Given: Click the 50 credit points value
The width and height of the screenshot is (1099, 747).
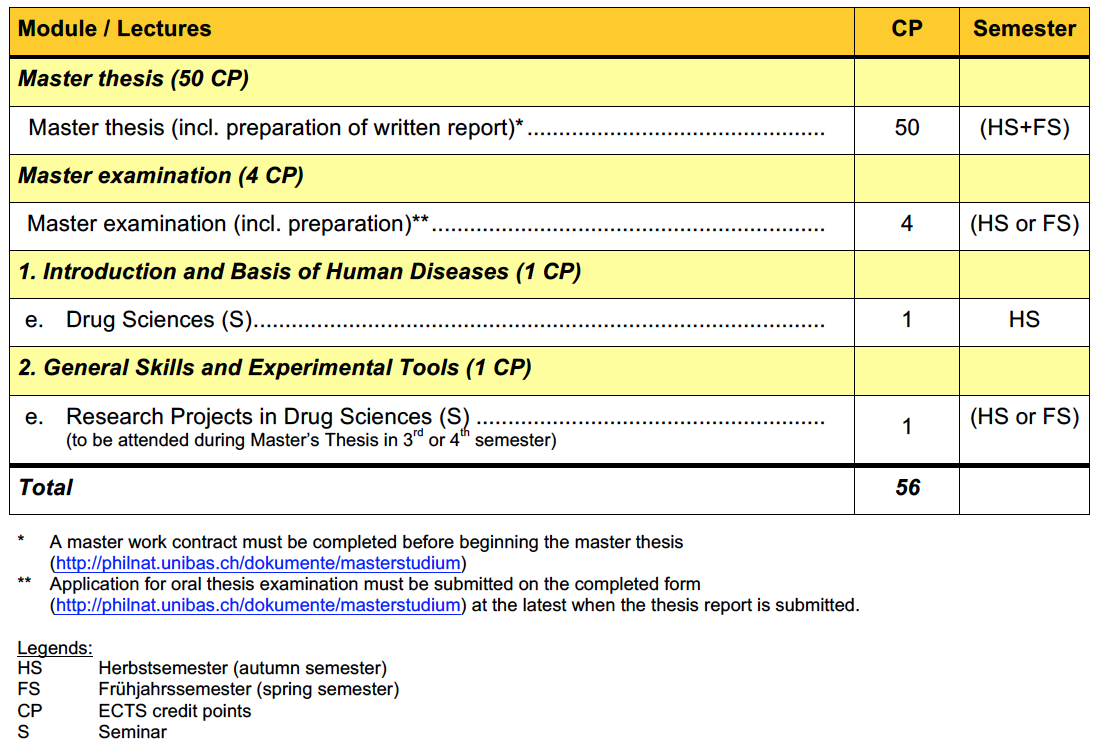Looking at the screenshot, I should click(906, 128).
